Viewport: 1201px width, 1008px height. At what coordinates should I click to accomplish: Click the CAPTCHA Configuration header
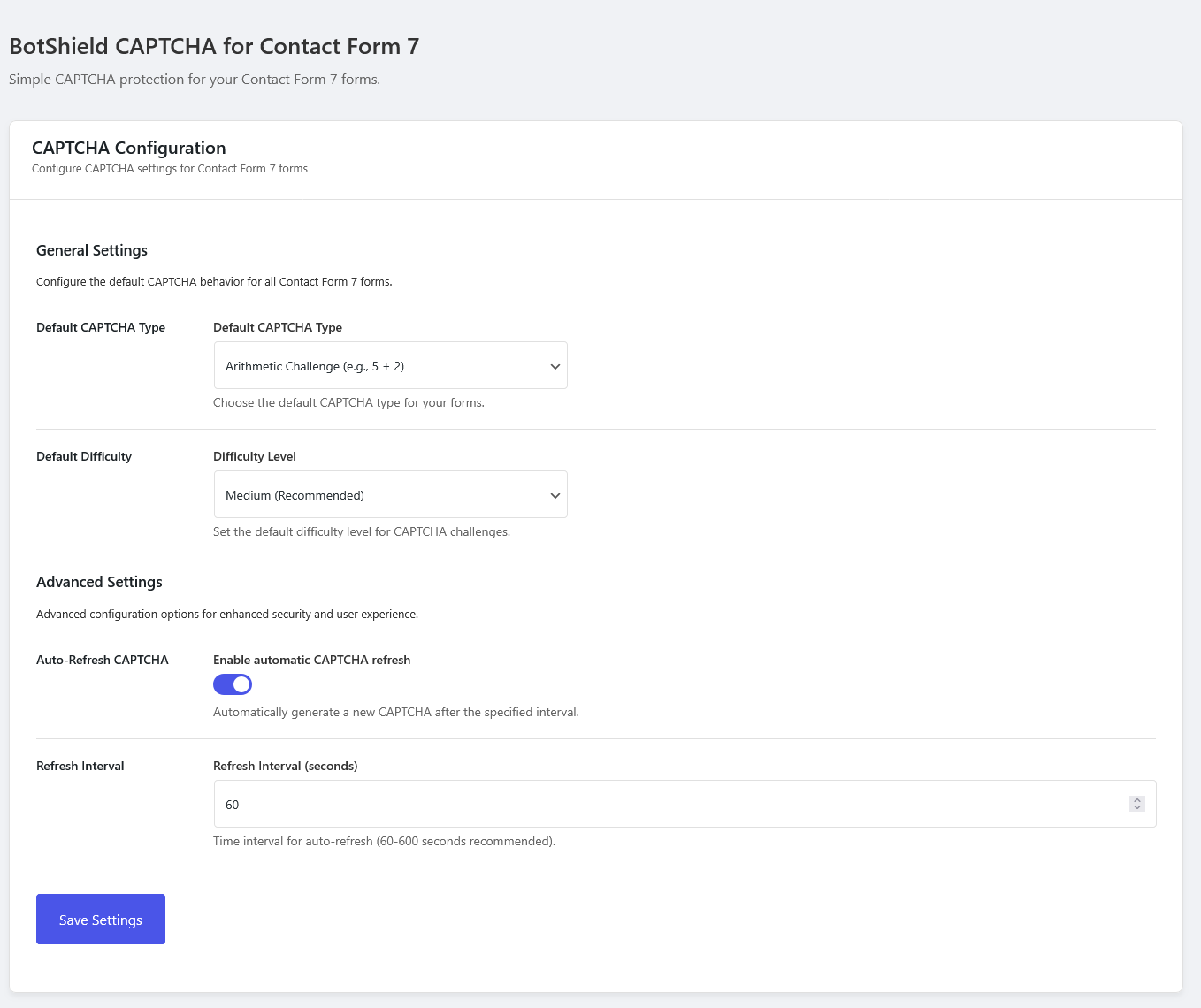click(x=128, y=147)
